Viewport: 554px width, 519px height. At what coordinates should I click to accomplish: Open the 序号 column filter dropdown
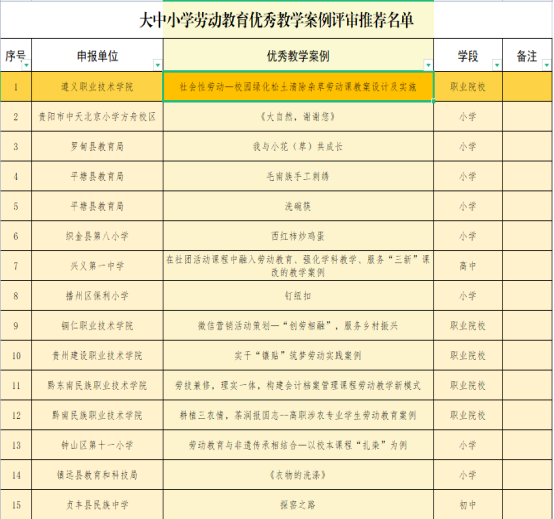pos(26,65)
